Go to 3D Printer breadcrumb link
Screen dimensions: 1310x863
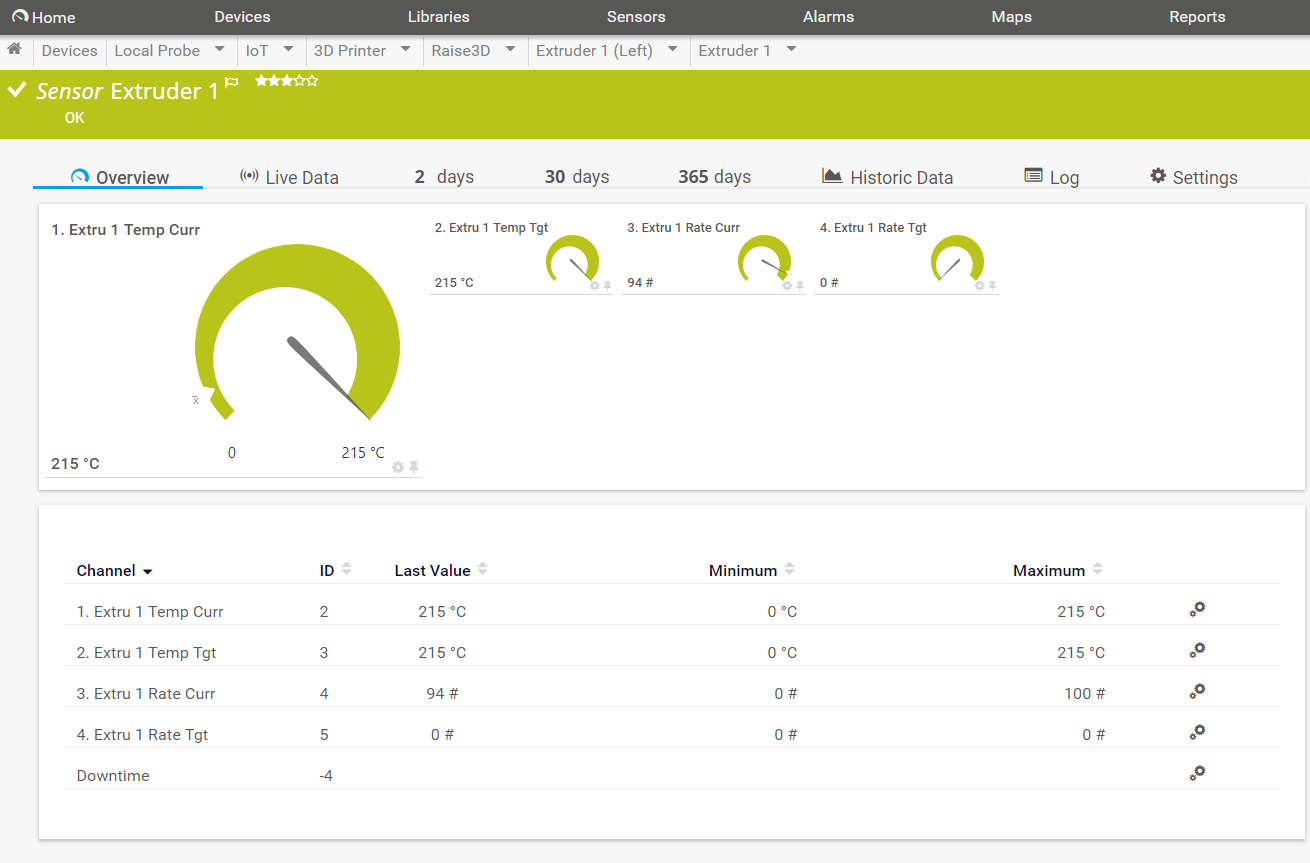pos(350,50)
